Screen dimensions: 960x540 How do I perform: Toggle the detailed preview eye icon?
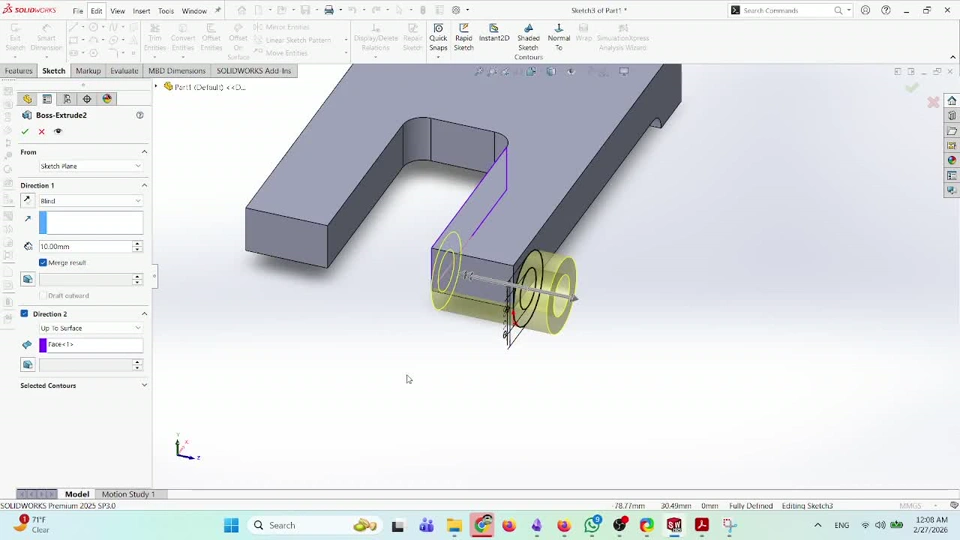pos(58,132)
